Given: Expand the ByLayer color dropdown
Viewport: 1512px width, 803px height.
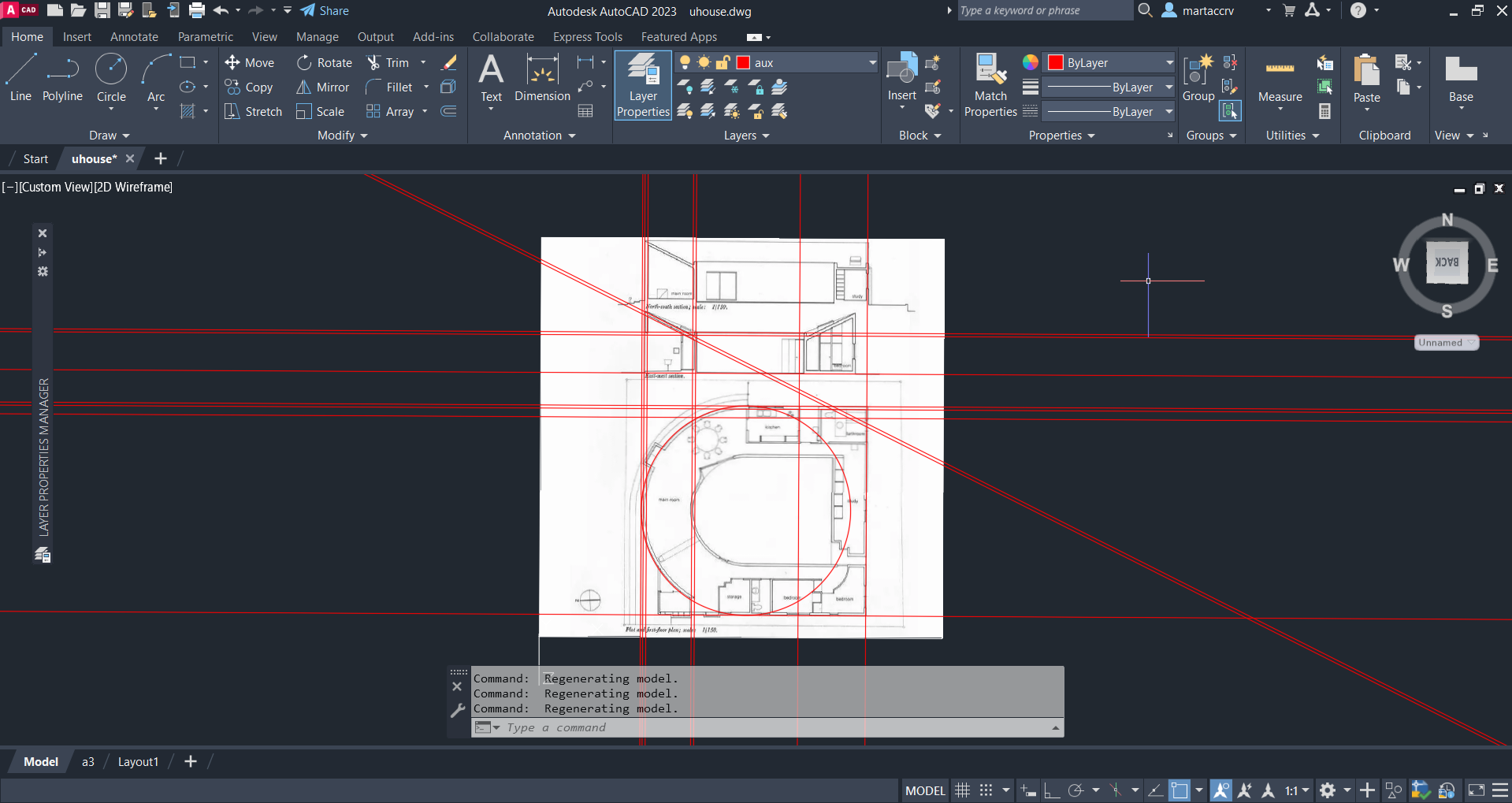Looking at the screenshot, I should tap(1169, 63).
